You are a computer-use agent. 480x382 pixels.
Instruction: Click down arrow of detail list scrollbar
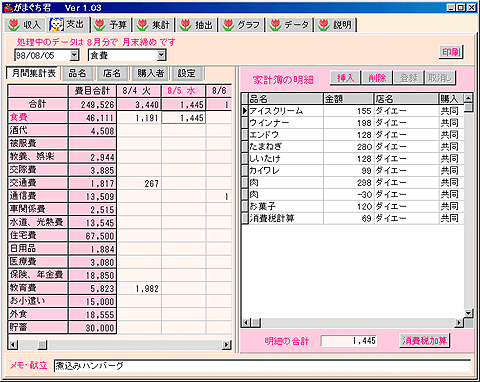[468, 313]
